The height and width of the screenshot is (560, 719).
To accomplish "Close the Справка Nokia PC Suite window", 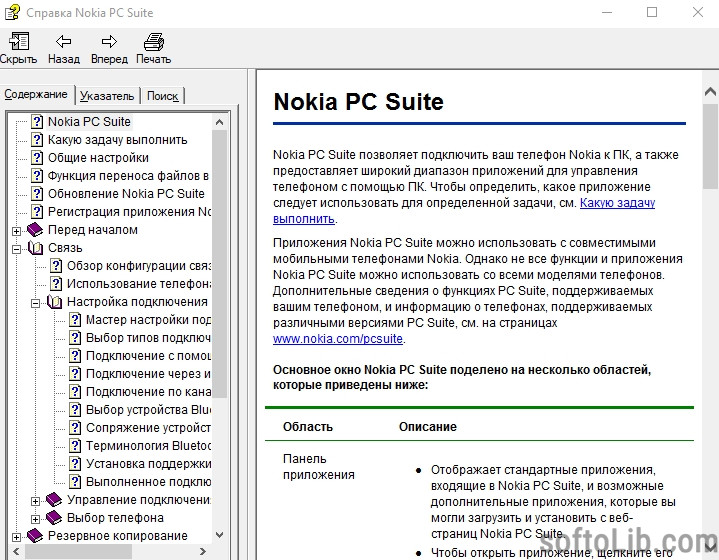I will (698, 12).
